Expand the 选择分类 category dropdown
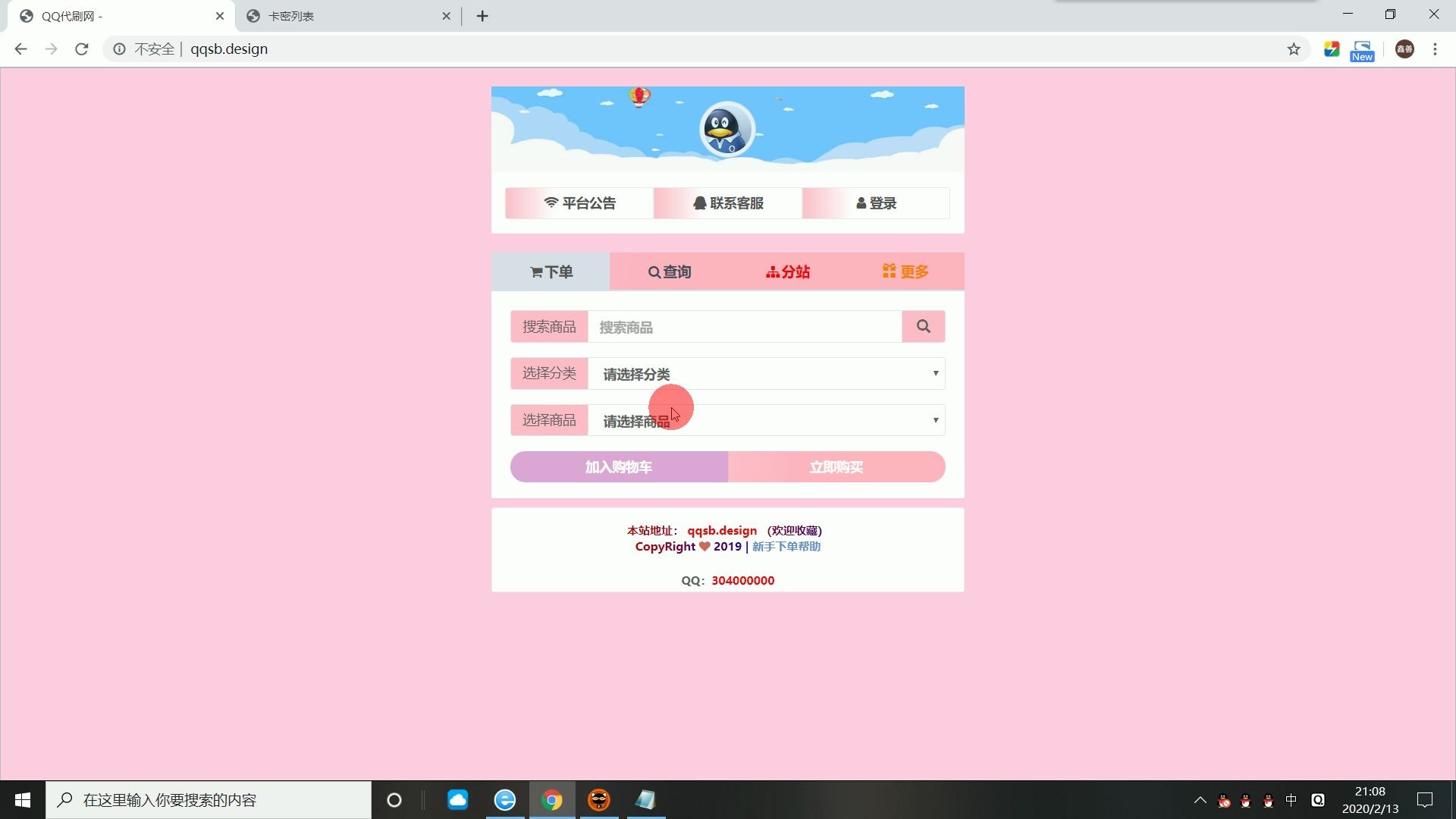Viewport: 1456px width, 819px height. click(x=770, y=374)
